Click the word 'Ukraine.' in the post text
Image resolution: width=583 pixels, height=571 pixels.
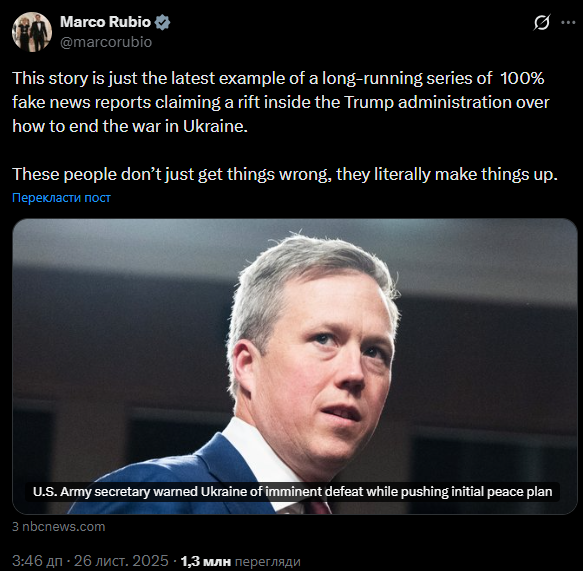coord(215,126)
